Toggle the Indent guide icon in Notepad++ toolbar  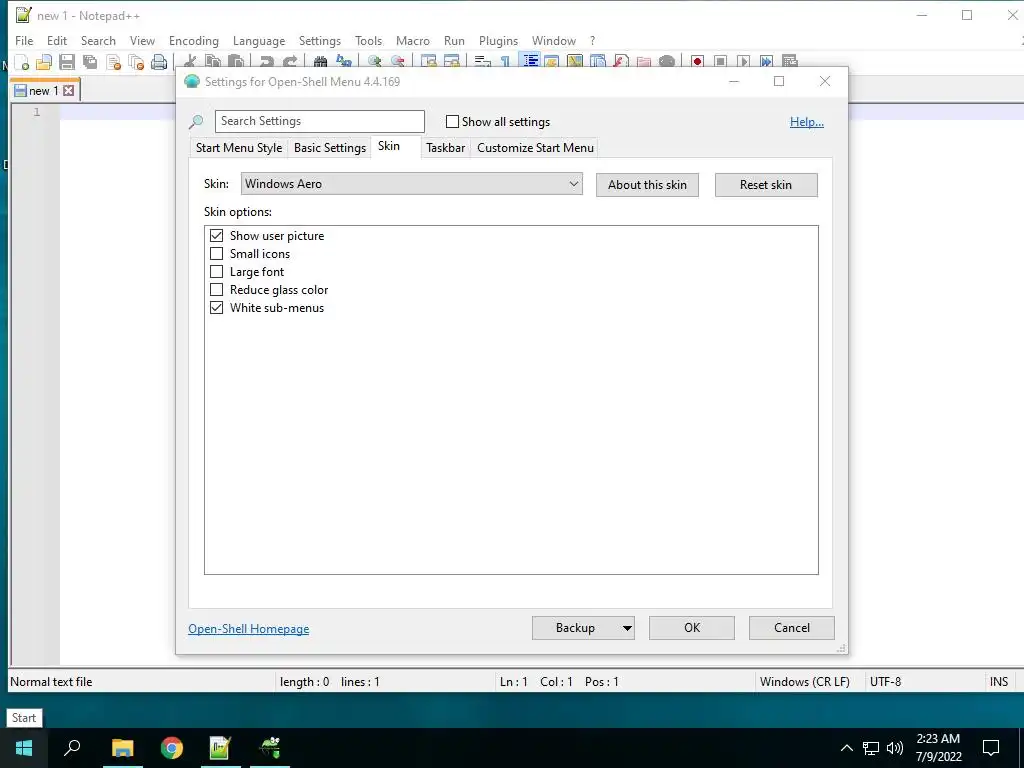pos(530,62)
